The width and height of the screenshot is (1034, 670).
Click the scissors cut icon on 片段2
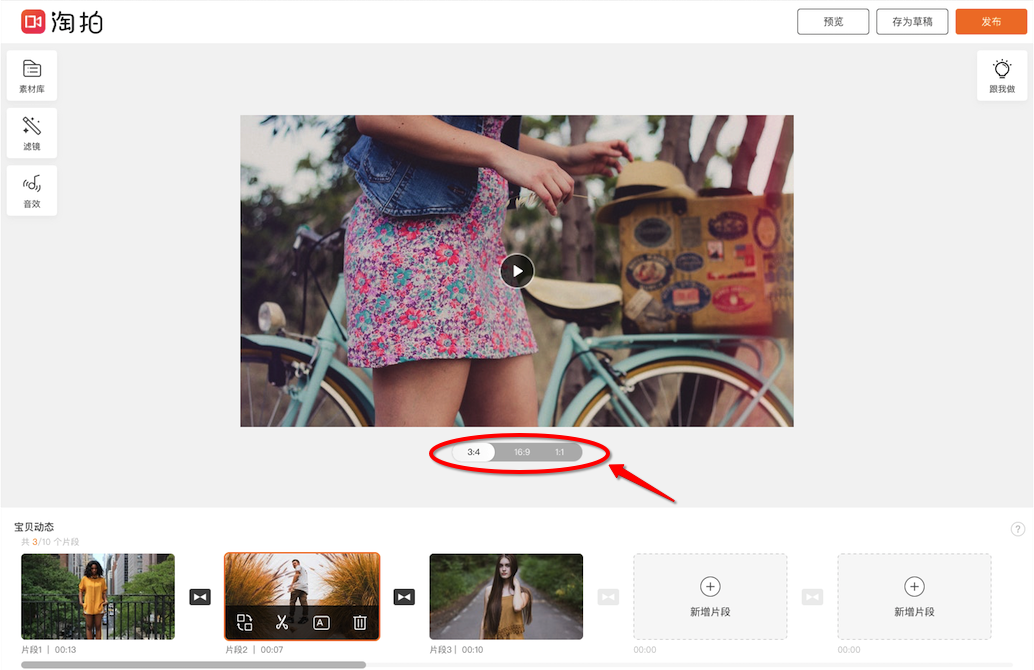[x=282, y=623]
